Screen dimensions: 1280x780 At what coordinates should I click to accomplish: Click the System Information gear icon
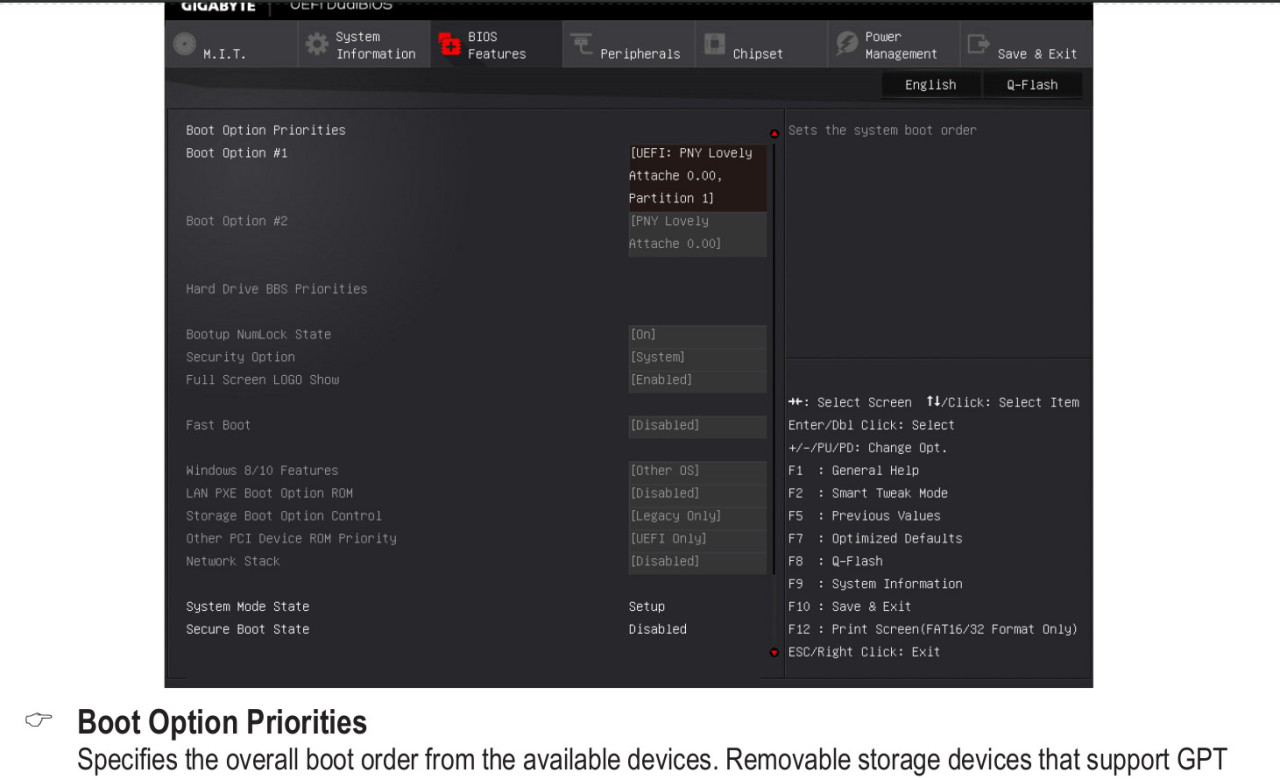tap(316, 45)
